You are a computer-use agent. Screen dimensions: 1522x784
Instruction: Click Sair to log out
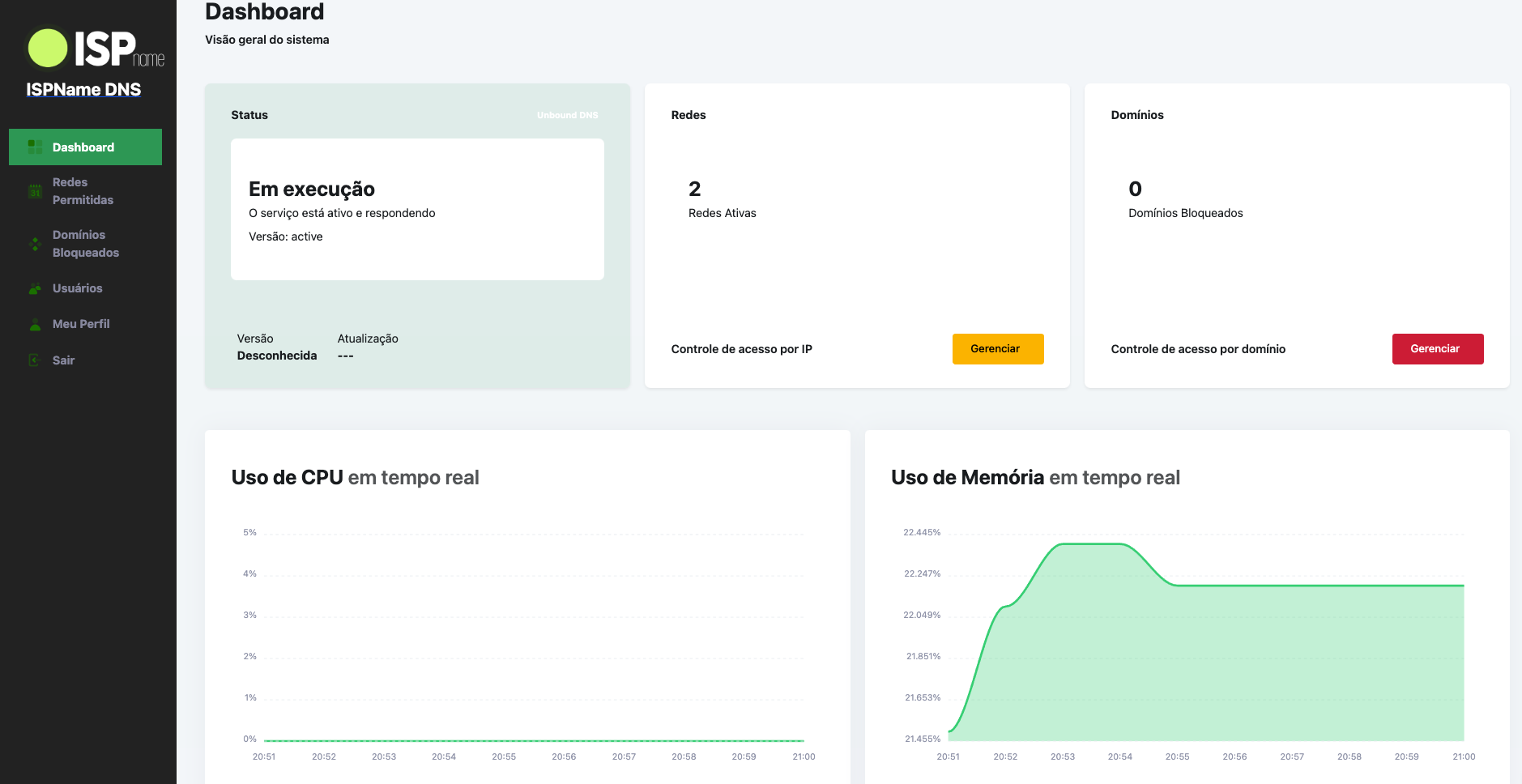coord(62,360)
